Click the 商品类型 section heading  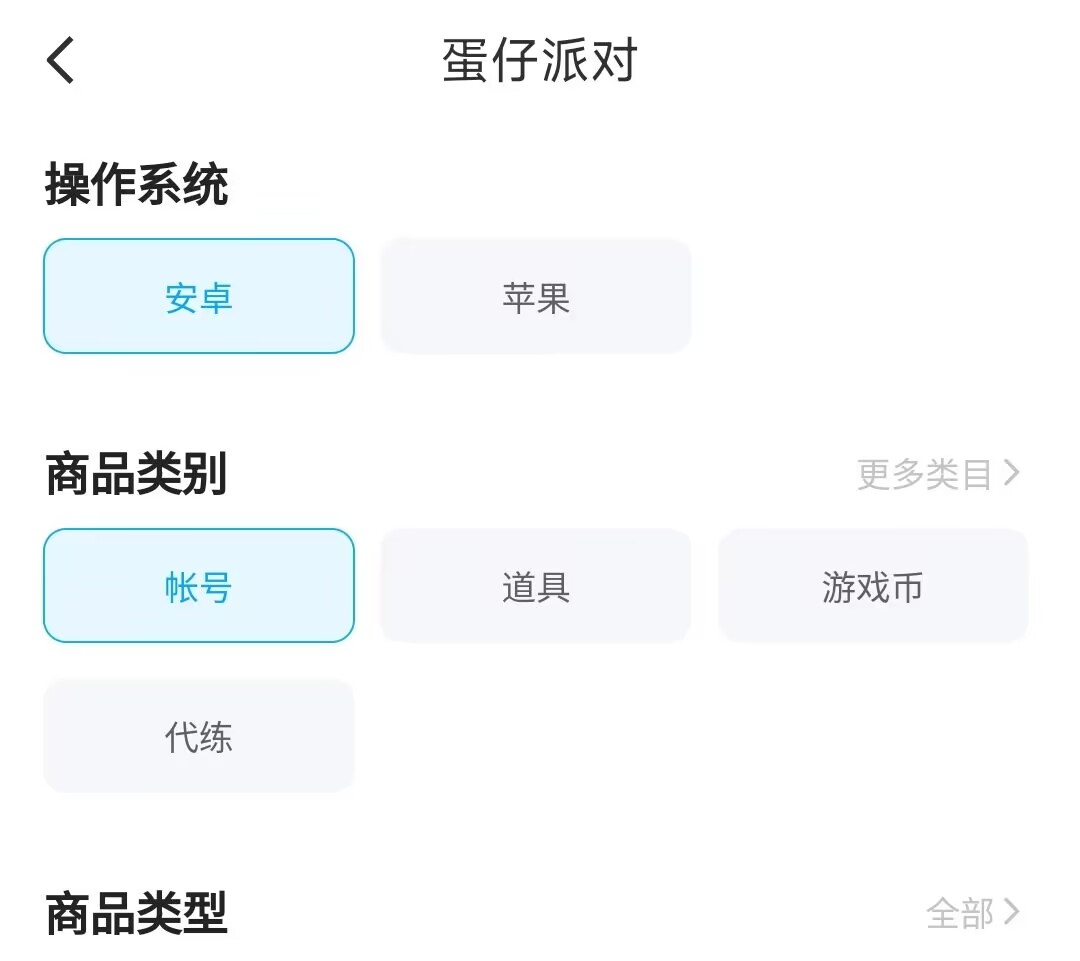[137, 913]
